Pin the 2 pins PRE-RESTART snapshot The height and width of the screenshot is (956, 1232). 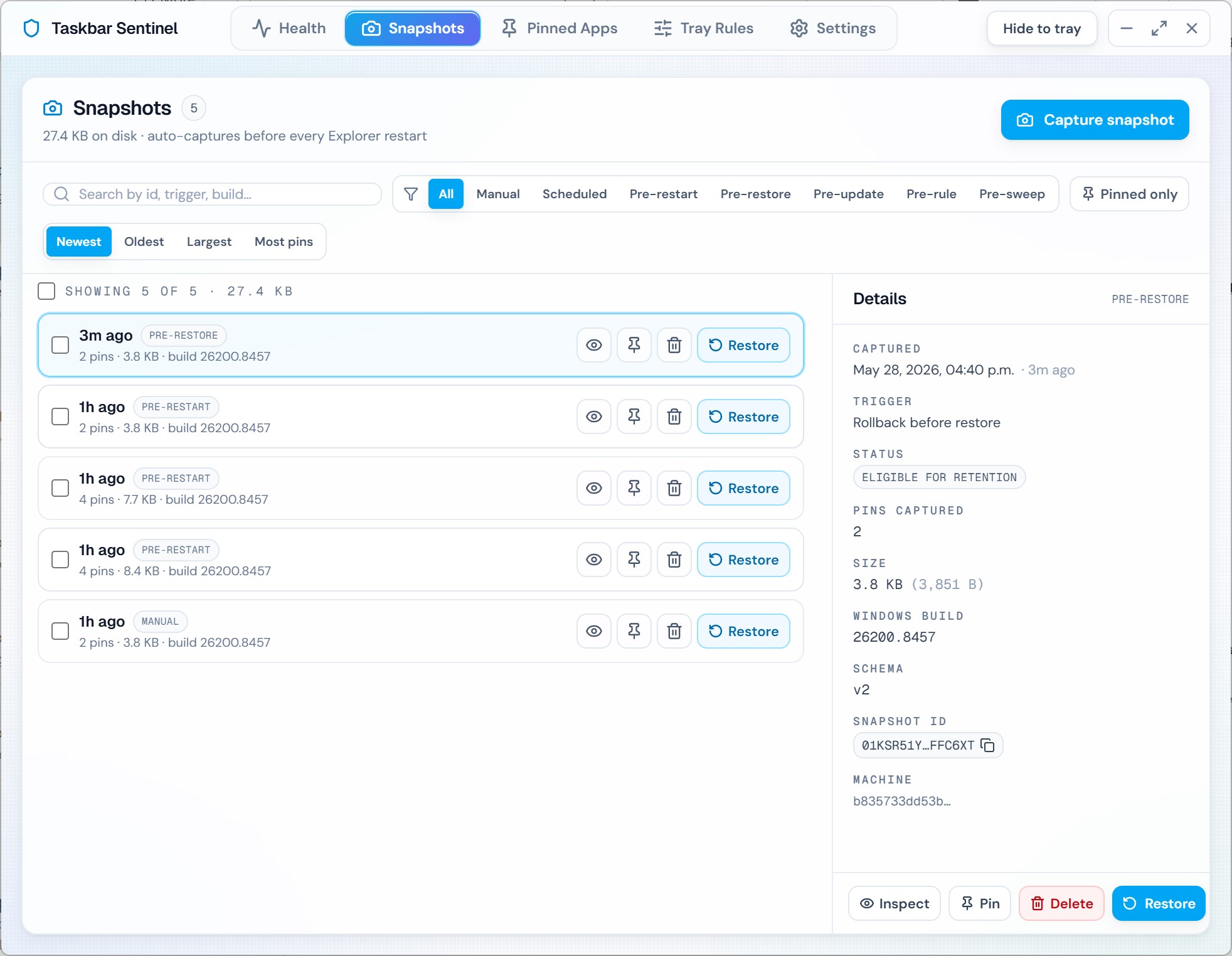tap(634, 417)
